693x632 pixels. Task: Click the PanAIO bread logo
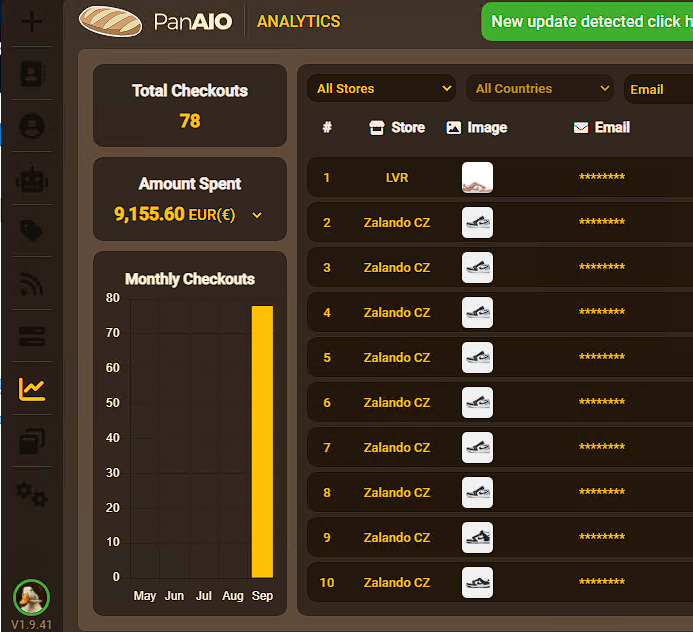tap(110, 21)
